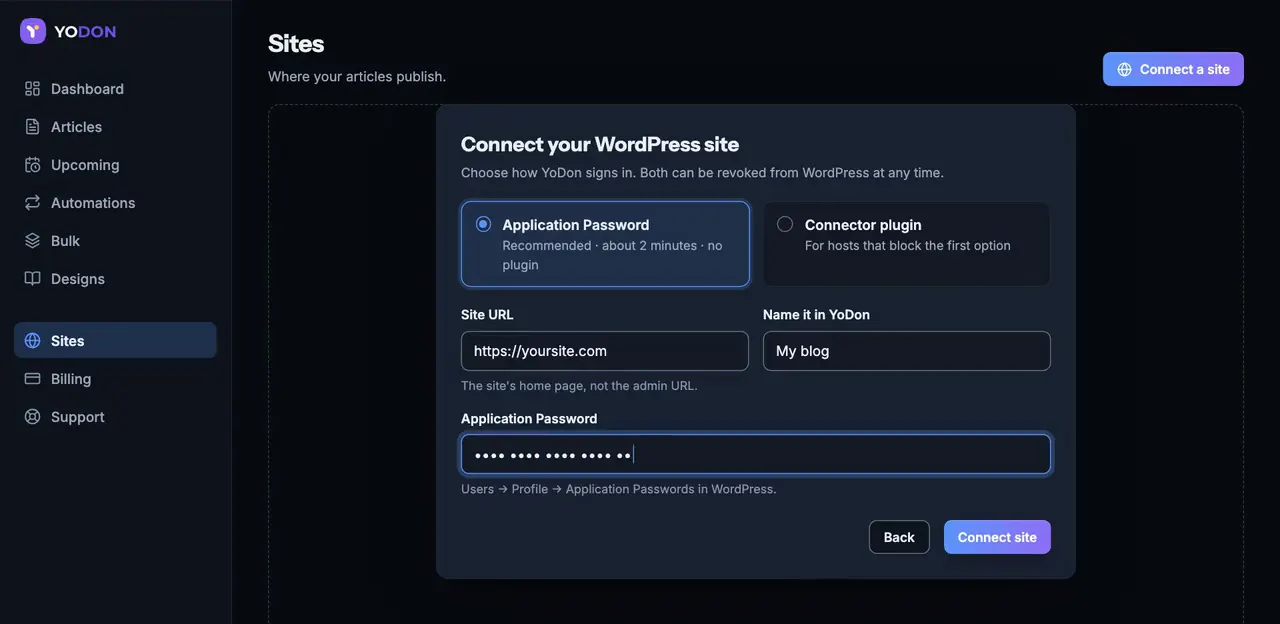The height and width of the screenshot is (624, 1280).
Task: Click the Designs book icon
Action: pyautogui.click(x=33, y=279)
